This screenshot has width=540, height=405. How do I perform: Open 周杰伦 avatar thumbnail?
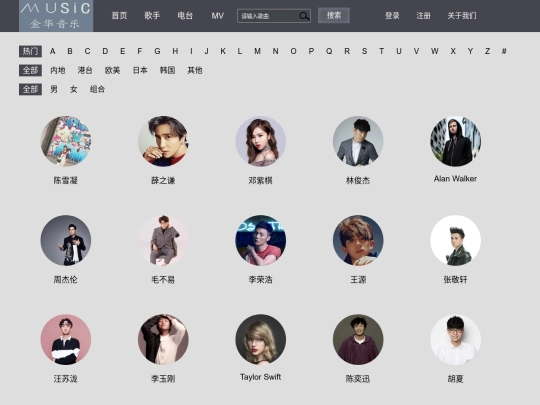tap(66, 240)
